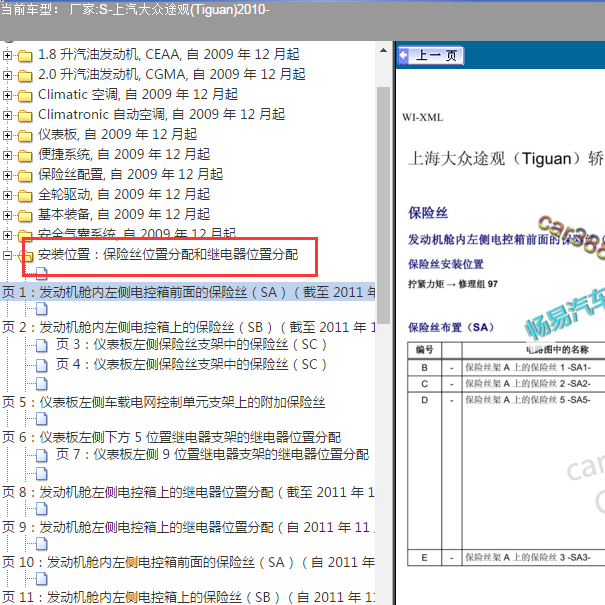Click folder icon of 全轮驱动

tap(25, 196)
